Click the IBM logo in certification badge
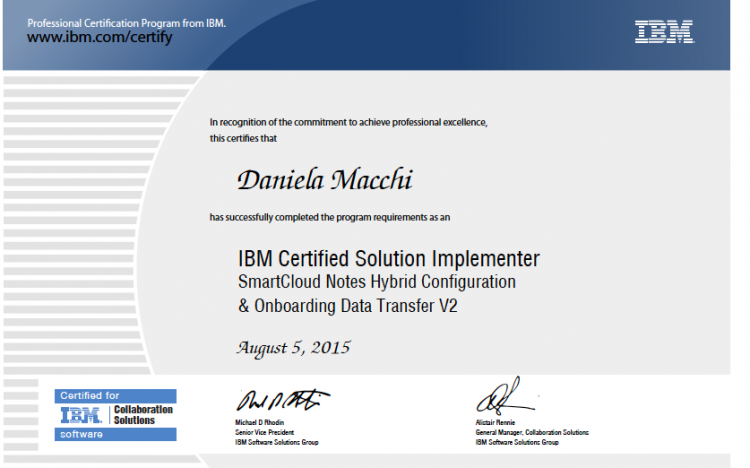The width and height of the screenshot is (750, 468). point(81,415)
